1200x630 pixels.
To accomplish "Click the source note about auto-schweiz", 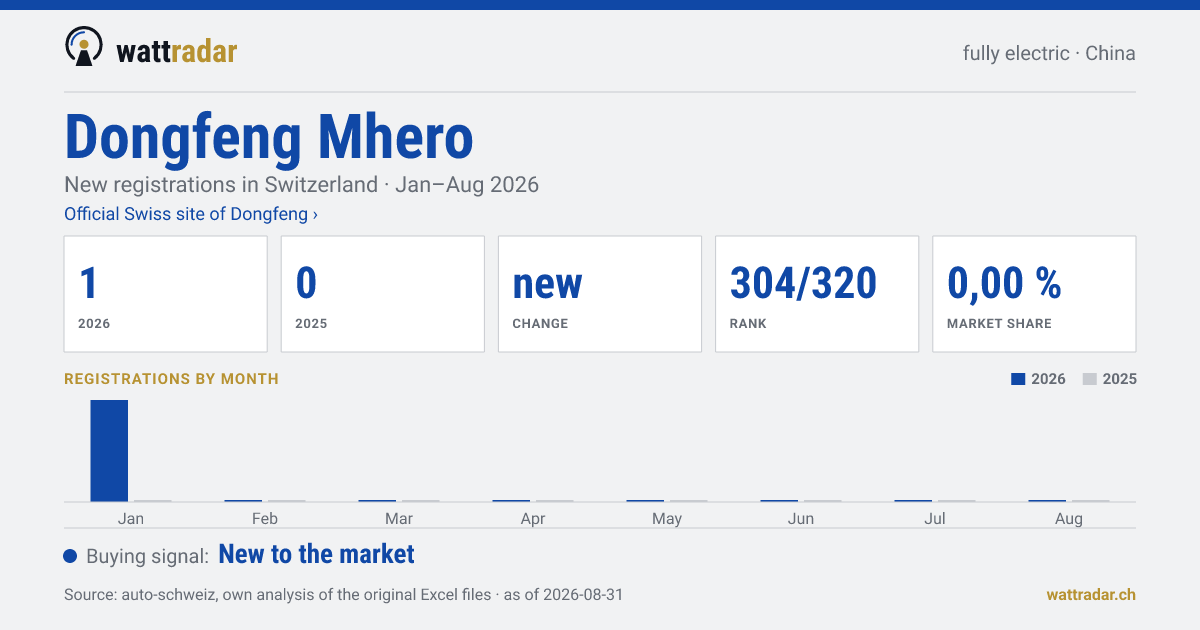I will click(x=343, y=594).
